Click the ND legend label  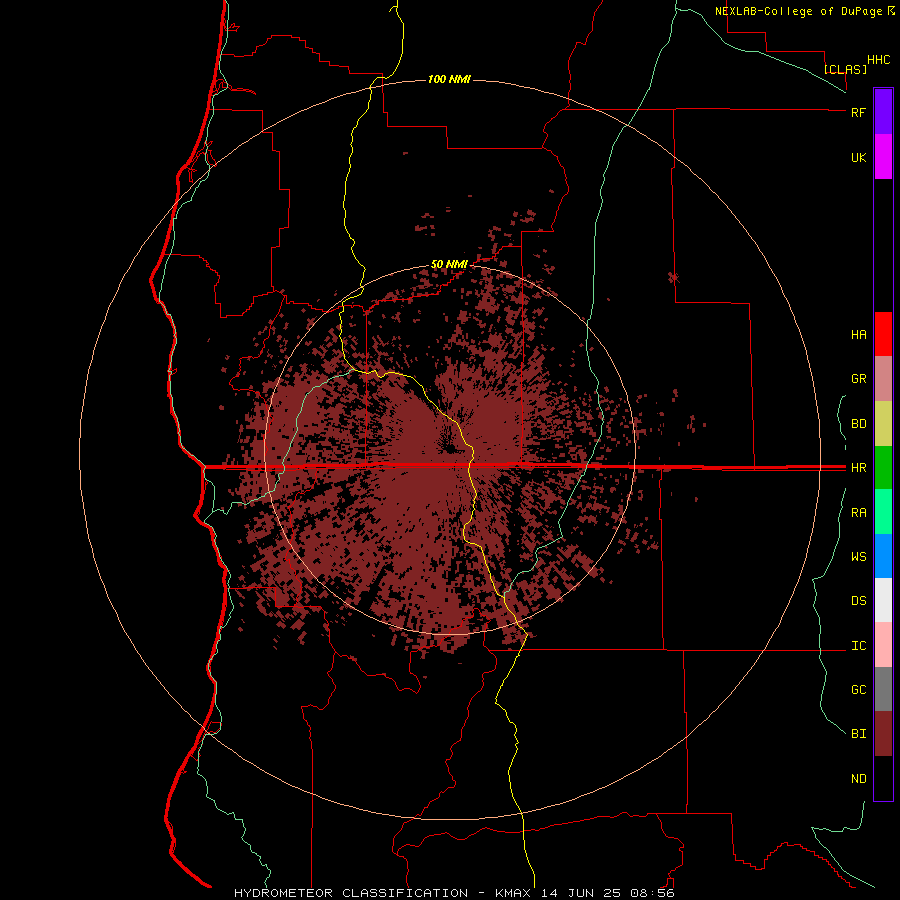click(x=858, y=779)
